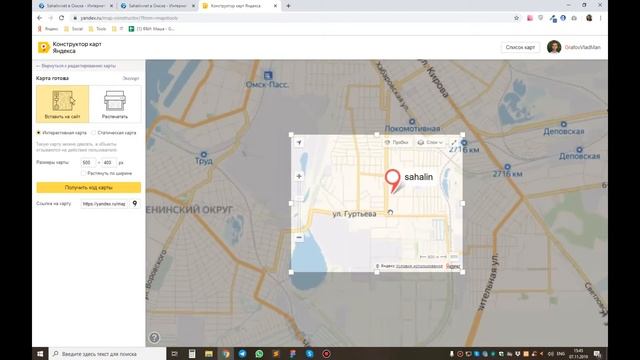Click the map height field showing 400
Image resolution: width=640 pixels, height=360 pixels.
click(x=109, y=162)
